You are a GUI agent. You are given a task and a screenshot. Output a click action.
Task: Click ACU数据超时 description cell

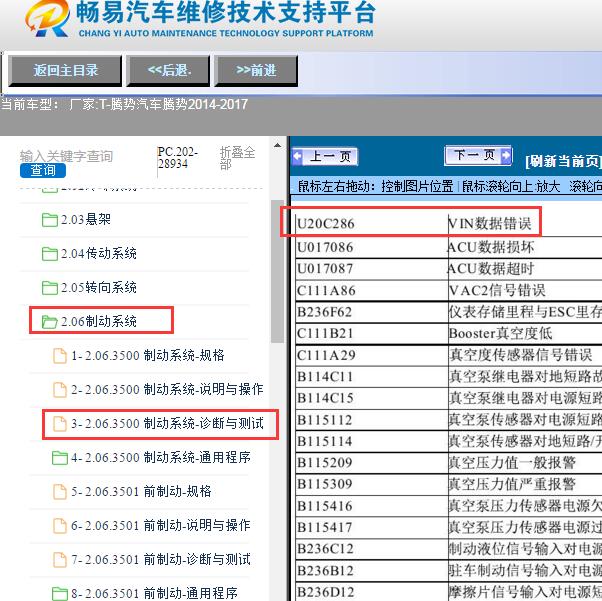click(x=491, y=268)
